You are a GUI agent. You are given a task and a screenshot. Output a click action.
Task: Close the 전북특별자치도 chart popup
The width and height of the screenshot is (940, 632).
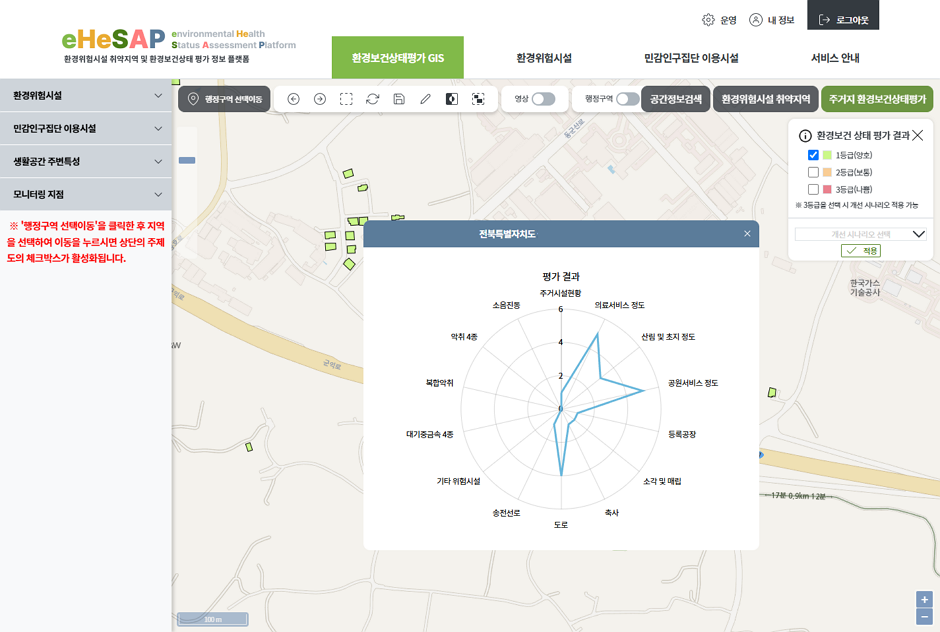(x=747, y=234)
